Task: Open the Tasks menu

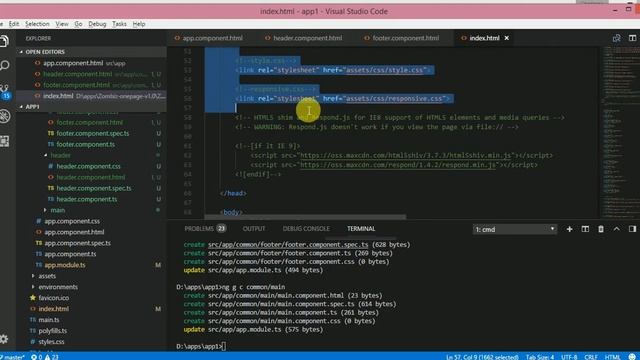Action: (119, 24)
